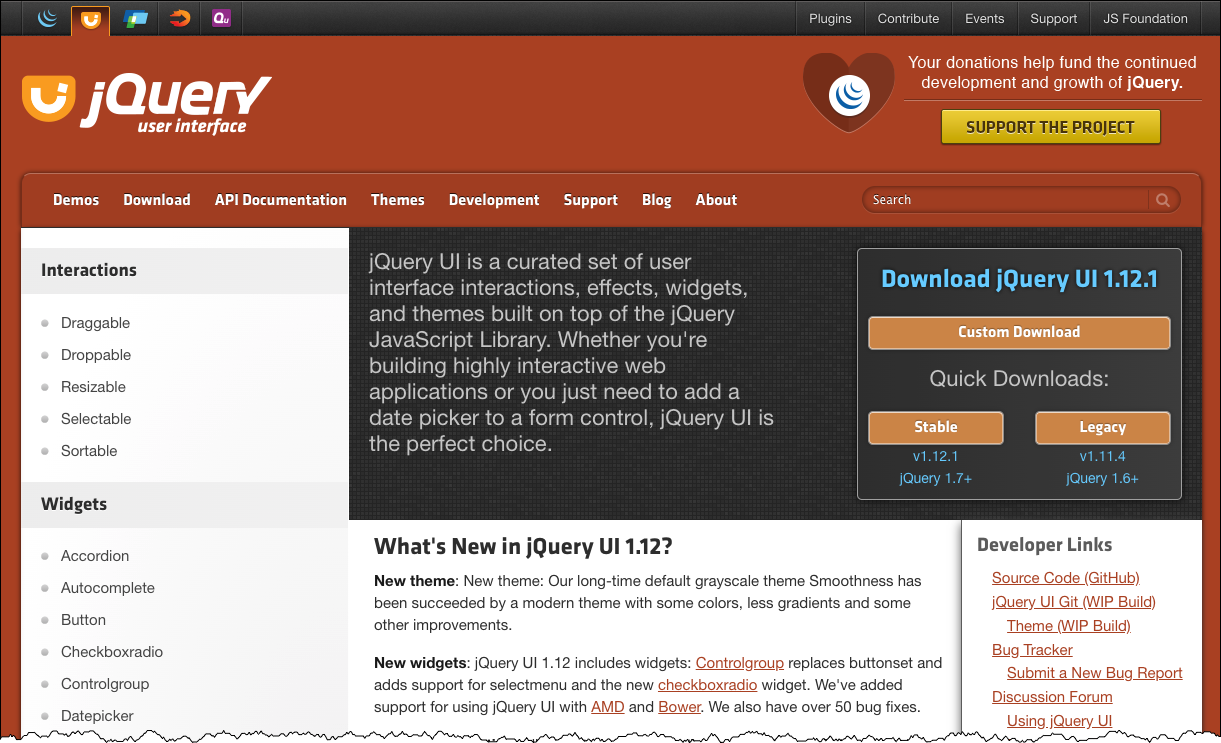Click the Download jQuery UI 1.12.1 heading
Screen dimensions: 1221x743
(1019, 280)
